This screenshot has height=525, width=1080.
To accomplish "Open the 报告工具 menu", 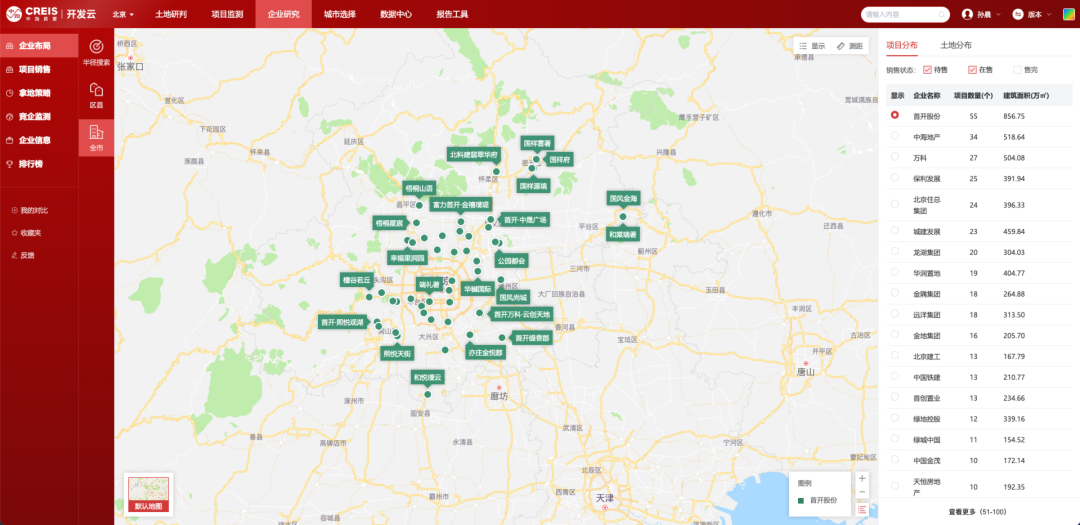I will point(453,14).
